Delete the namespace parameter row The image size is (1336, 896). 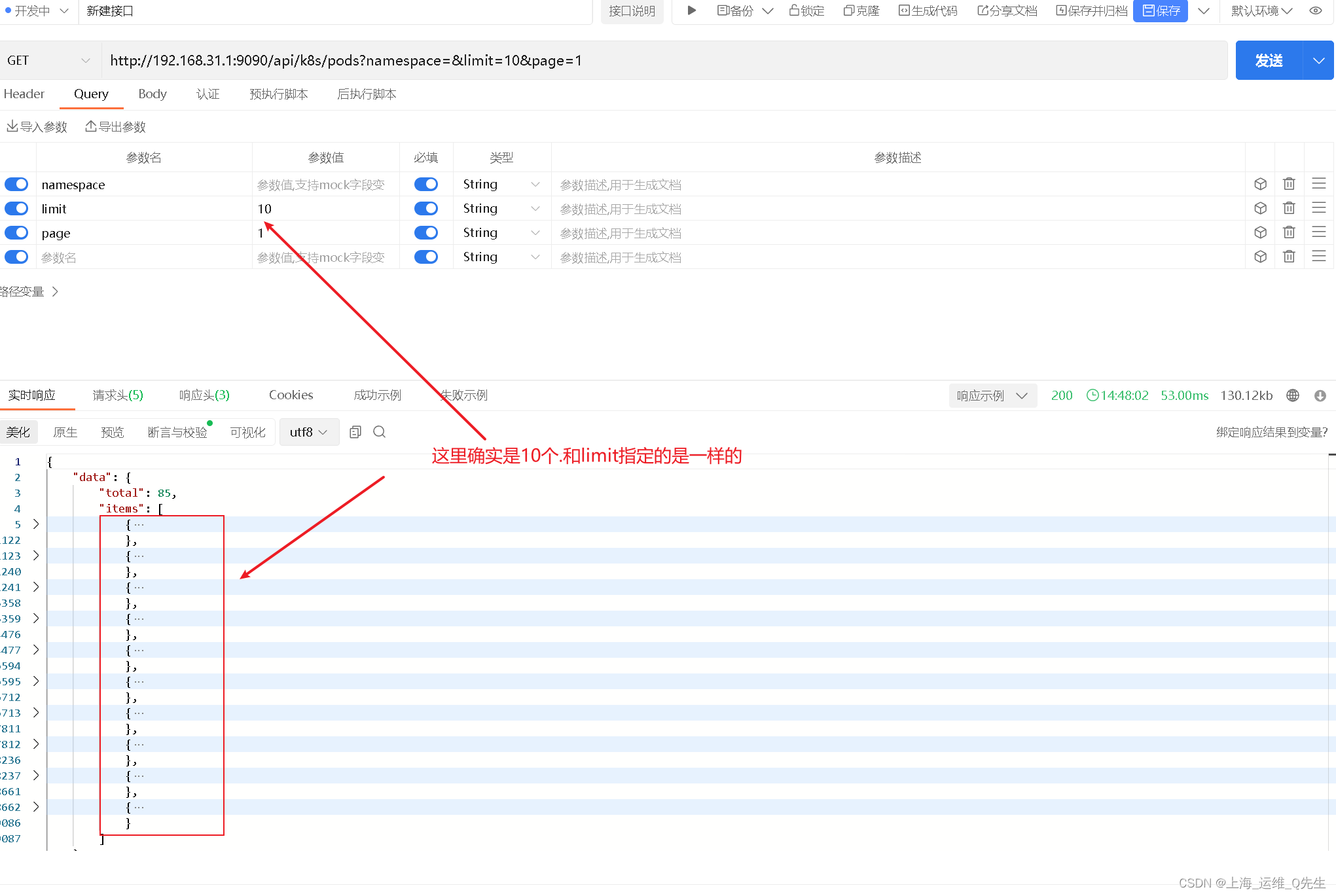[x=1289, y=185]
